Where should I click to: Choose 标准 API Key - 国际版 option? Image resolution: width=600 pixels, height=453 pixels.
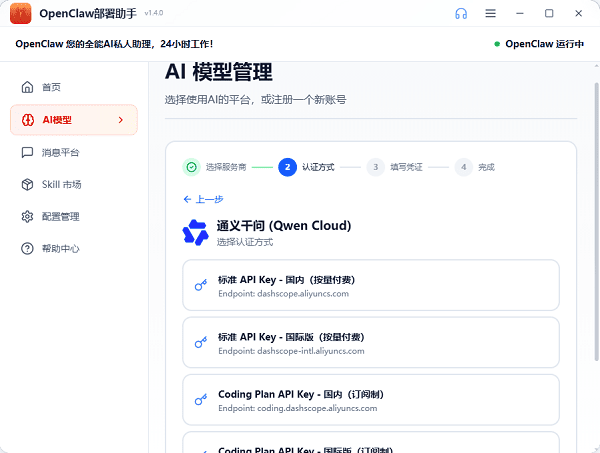click(371, 342)
